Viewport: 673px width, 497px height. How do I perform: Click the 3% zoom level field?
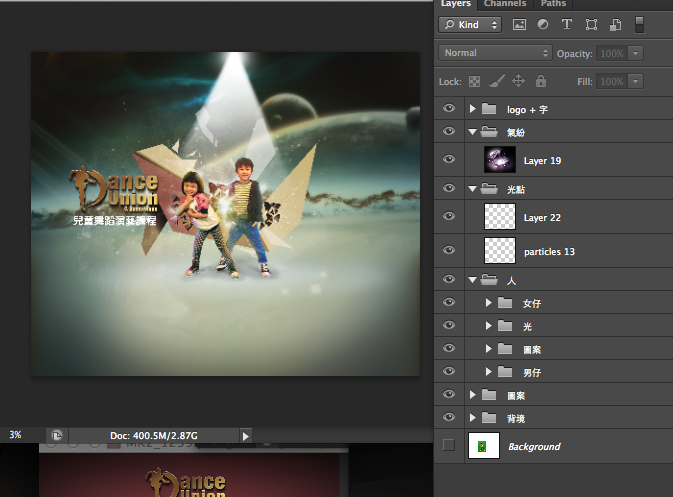coord(15,435)
